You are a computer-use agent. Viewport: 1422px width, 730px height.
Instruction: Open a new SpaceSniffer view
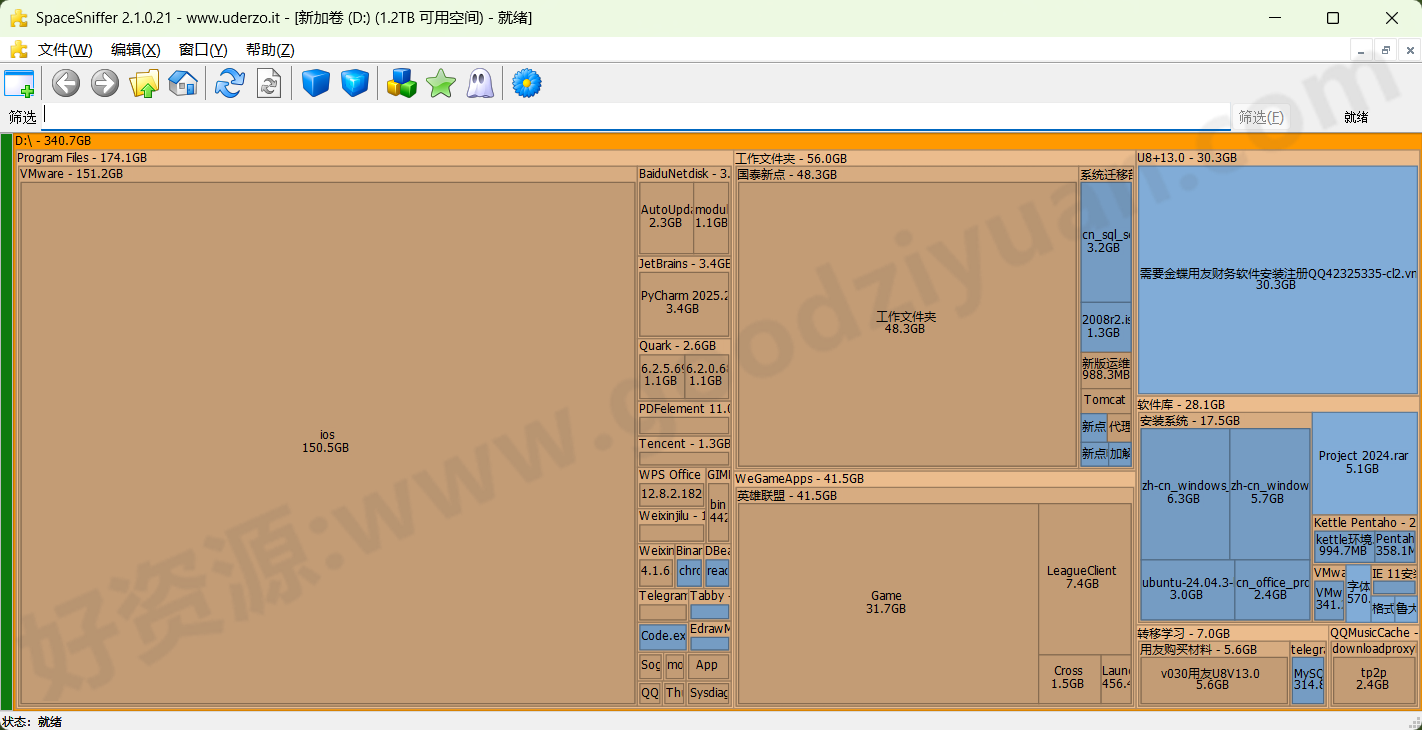(18, 83)
